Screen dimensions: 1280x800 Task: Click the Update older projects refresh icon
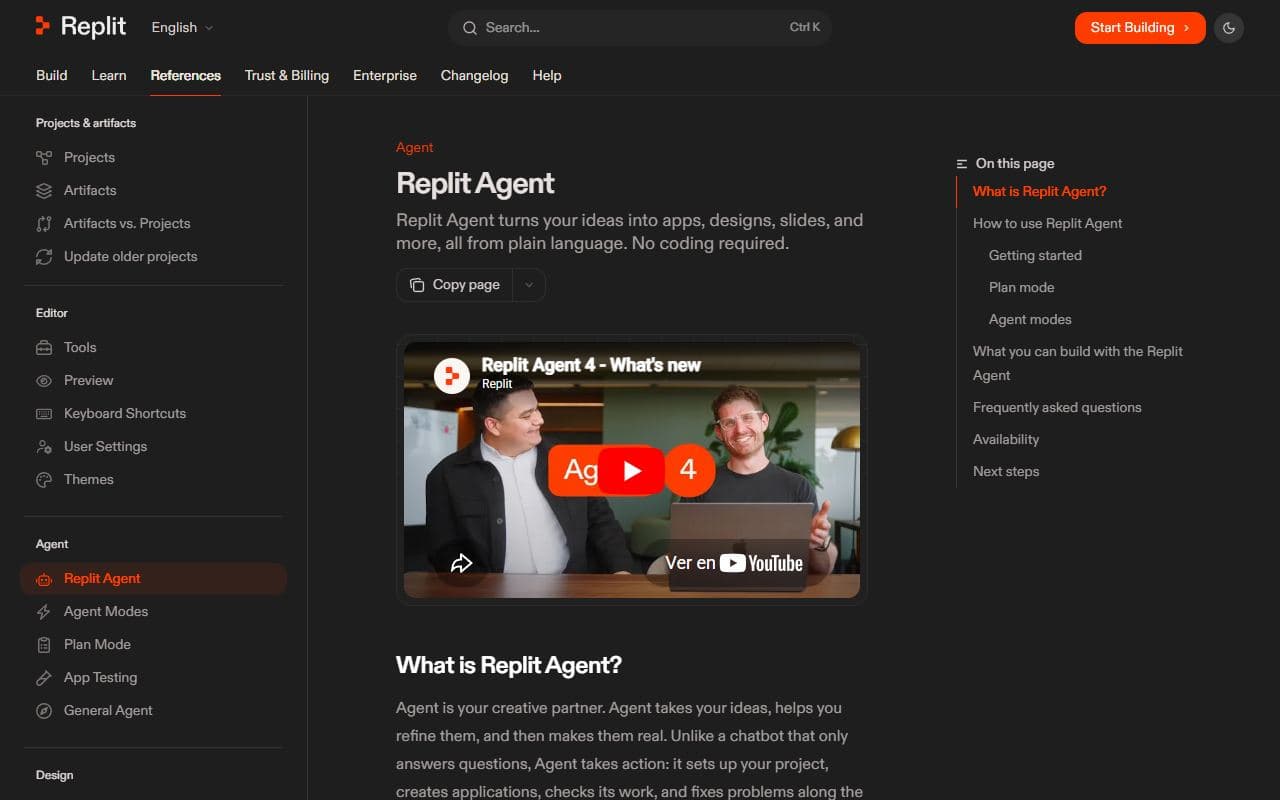click(x=44, y=256)
